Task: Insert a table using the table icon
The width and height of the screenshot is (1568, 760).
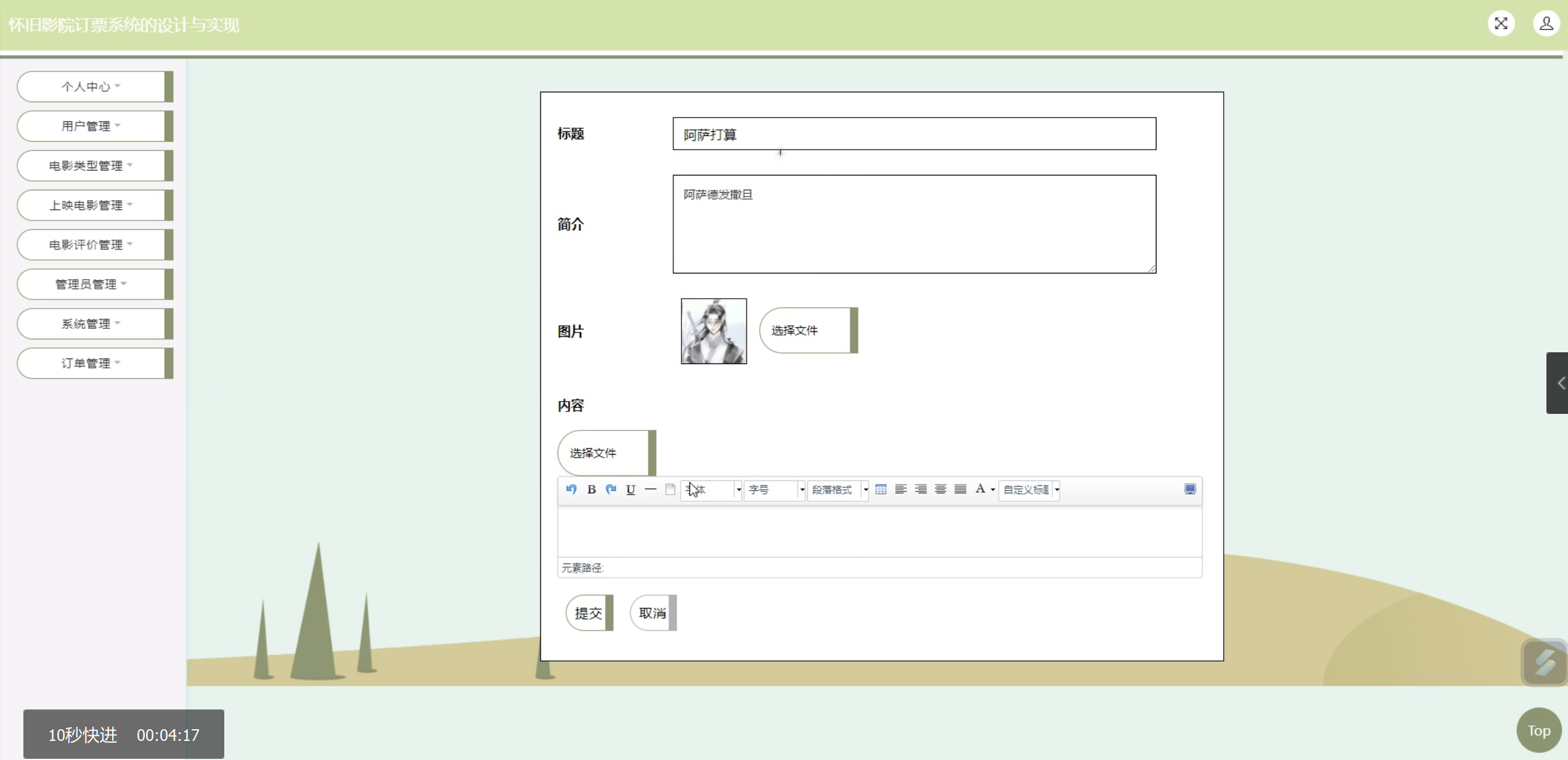Action: point(881,490)
